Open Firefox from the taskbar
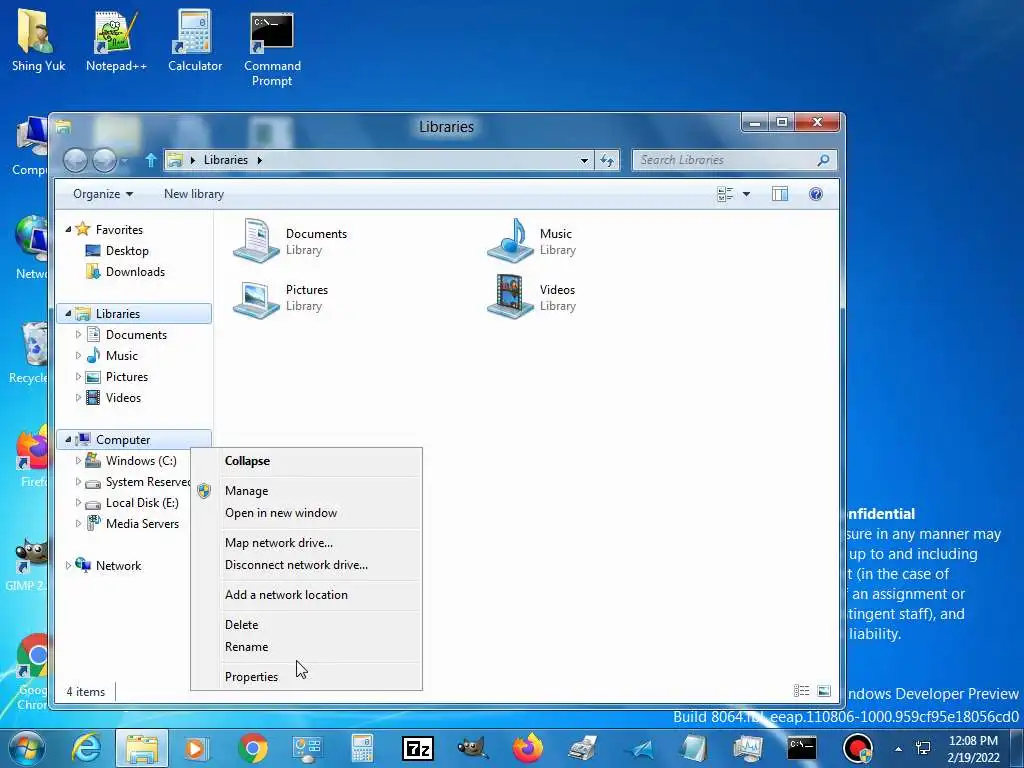Viewport: 1024px width, 768px height. coord(528,748)
